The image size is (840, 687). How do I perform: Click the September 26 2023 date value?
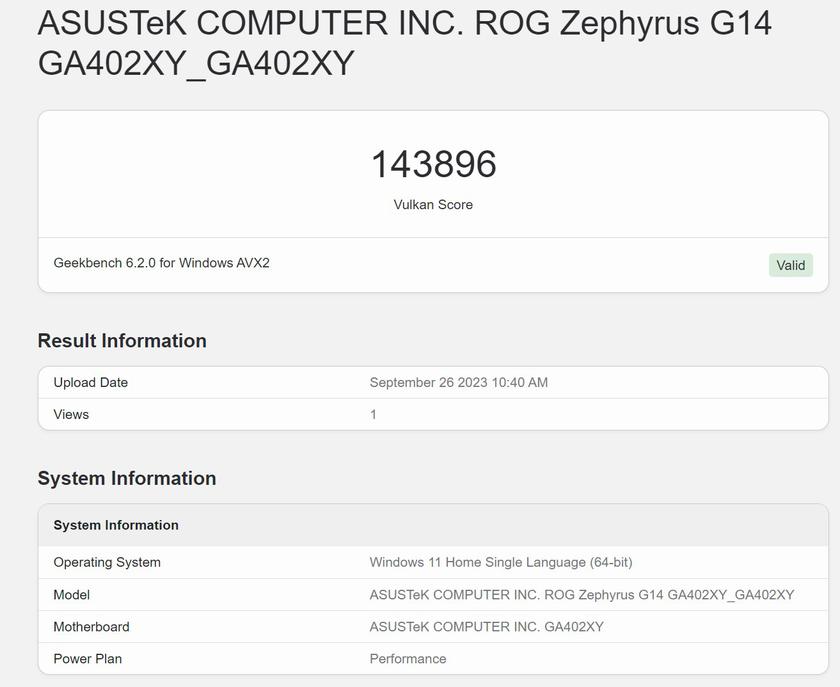458,382
